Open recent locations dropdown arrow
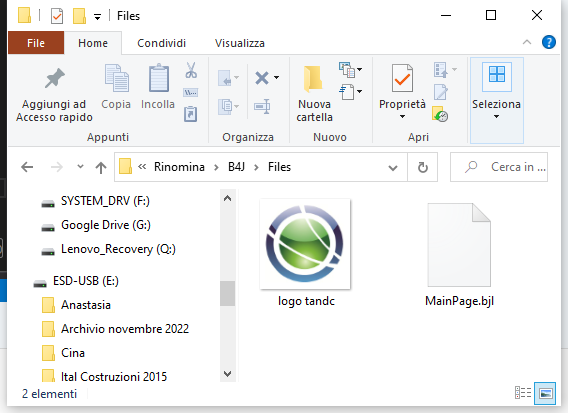This screenshot has width=568, height=413. (80, 167)
